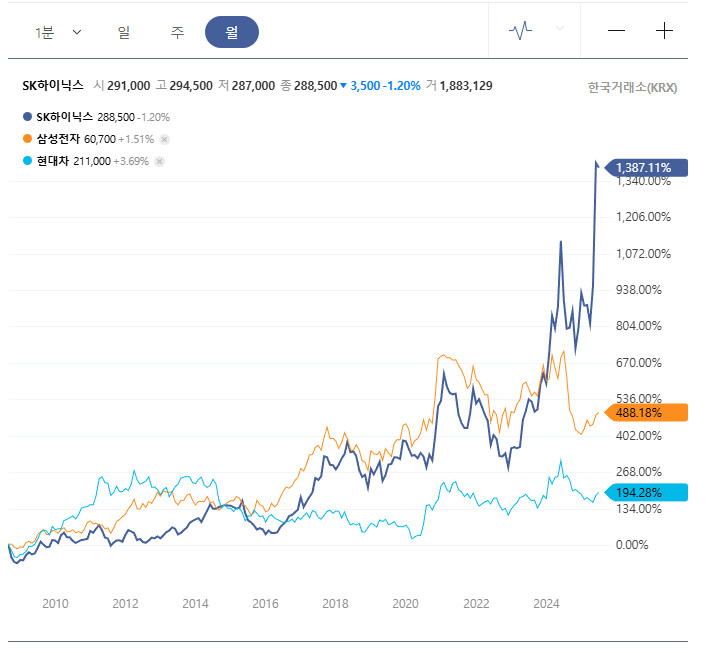Click the cyan 현대차 legend dot

pos(26,161)
